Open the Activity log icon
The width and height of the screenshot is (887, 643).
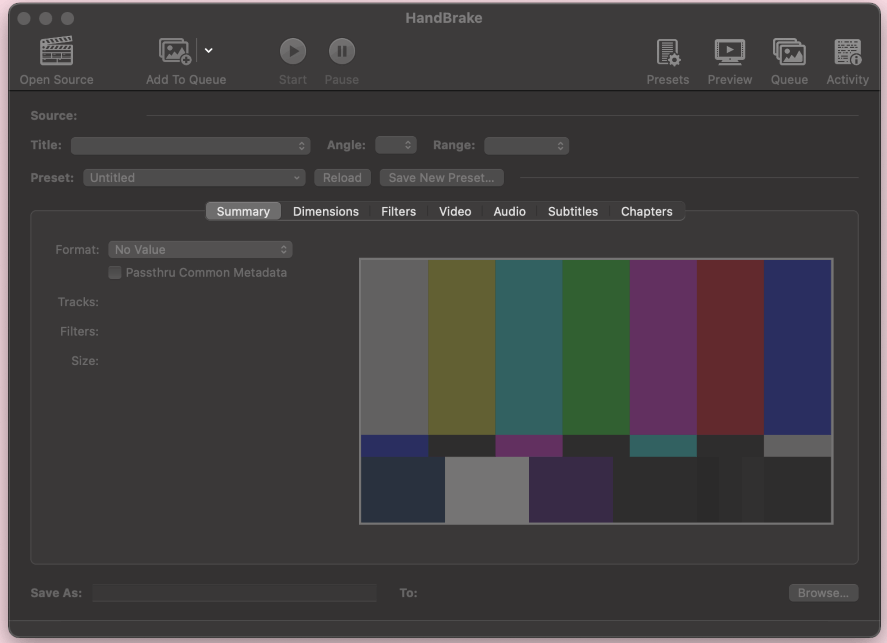[847, 52]
